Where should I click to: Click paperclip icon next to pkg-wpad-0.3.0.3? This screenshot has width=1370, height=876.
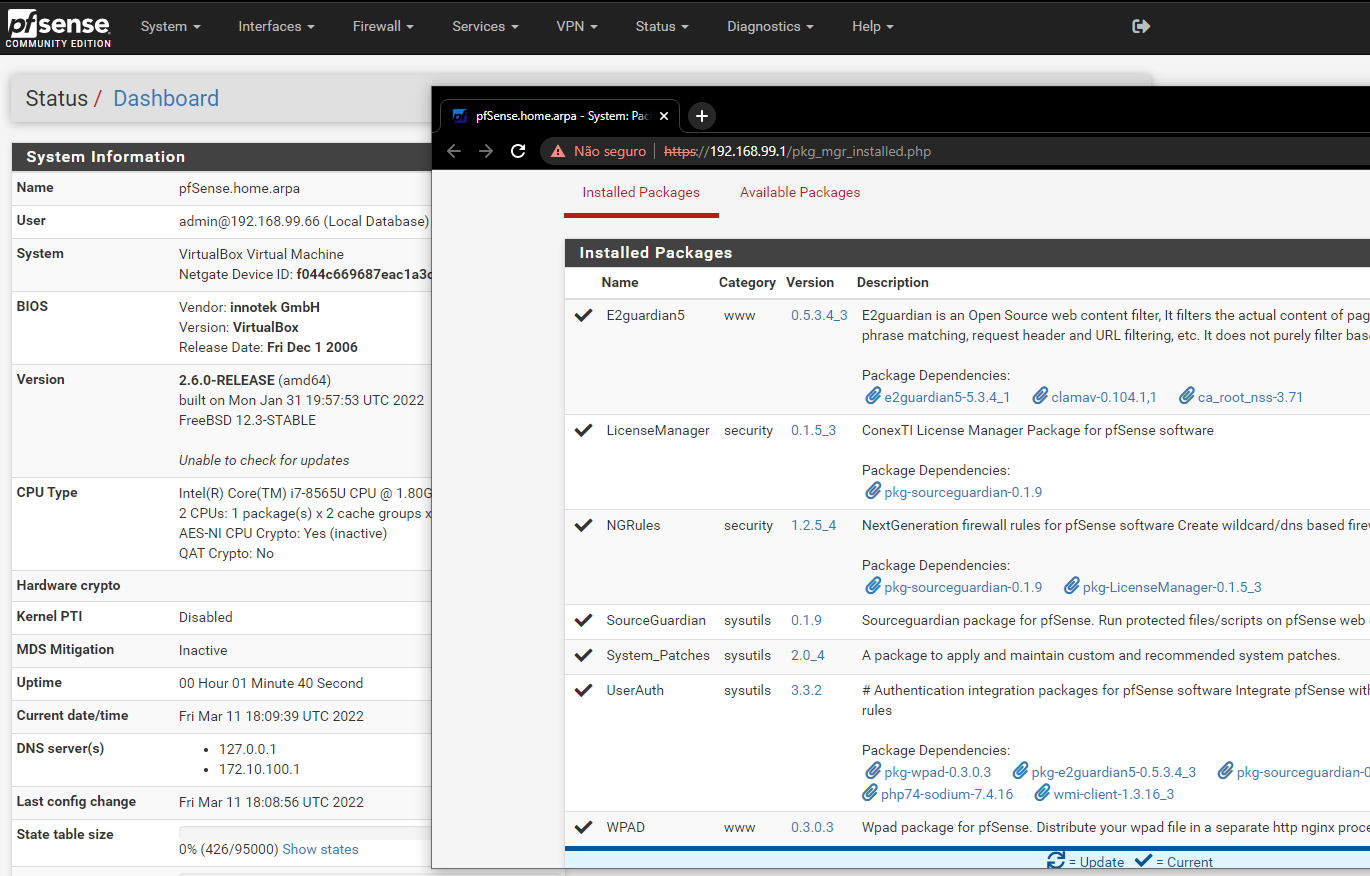[x=872, y=771]
